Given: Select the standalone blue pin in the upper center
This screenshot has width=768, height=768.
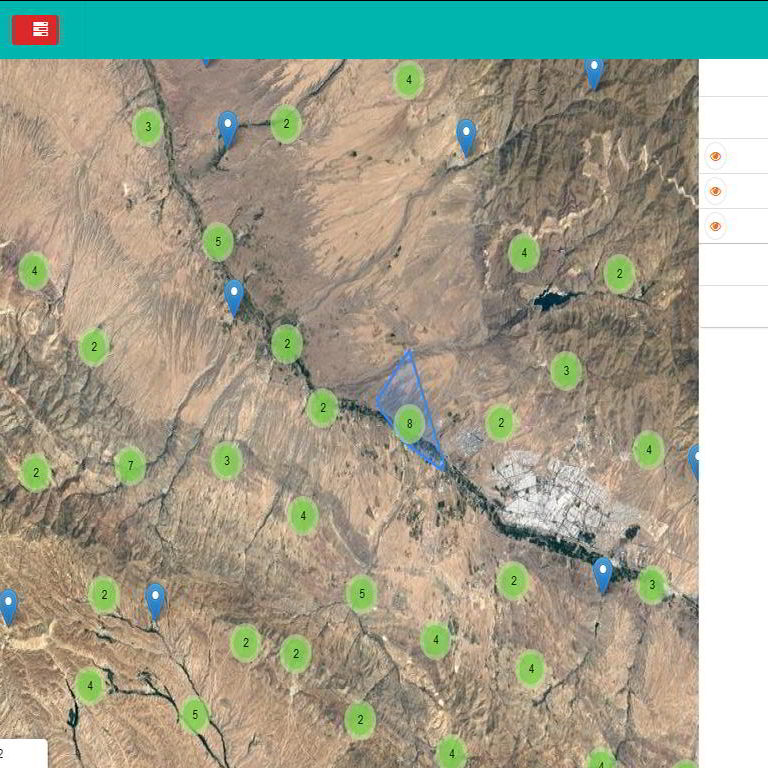Looking at the screenshot, I should 466,136.
